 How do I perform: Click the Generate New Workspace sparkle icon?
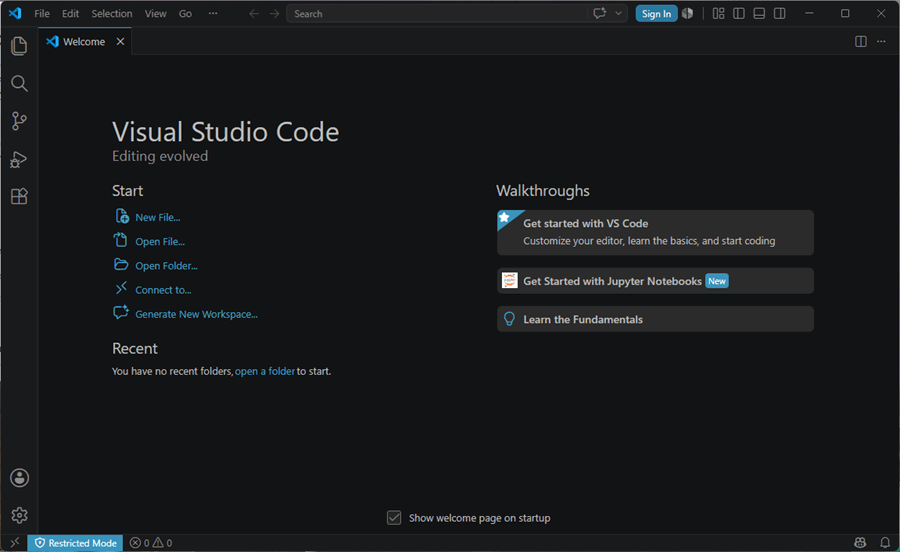[x=121, y=313]
